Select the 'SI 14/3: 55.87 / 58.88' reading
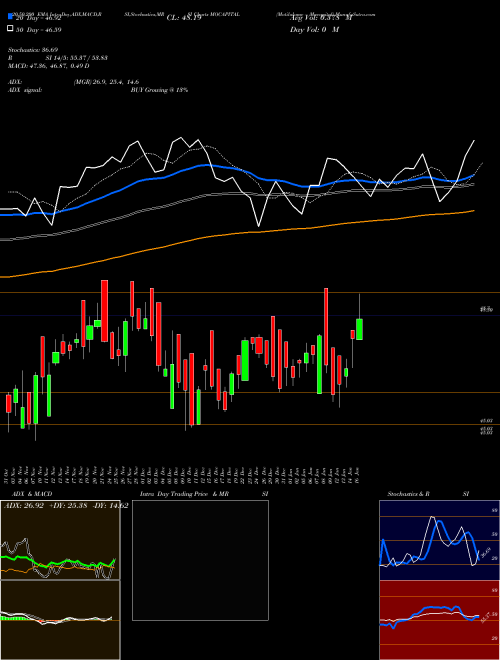The width and height of the screenshot is (500, 660). [x=77, y=58]
